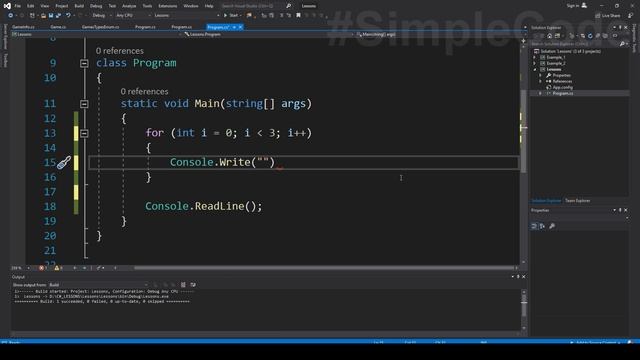Open the Tools menu
640x360 pixels.
pyautogui.click(x=147, y=6)
